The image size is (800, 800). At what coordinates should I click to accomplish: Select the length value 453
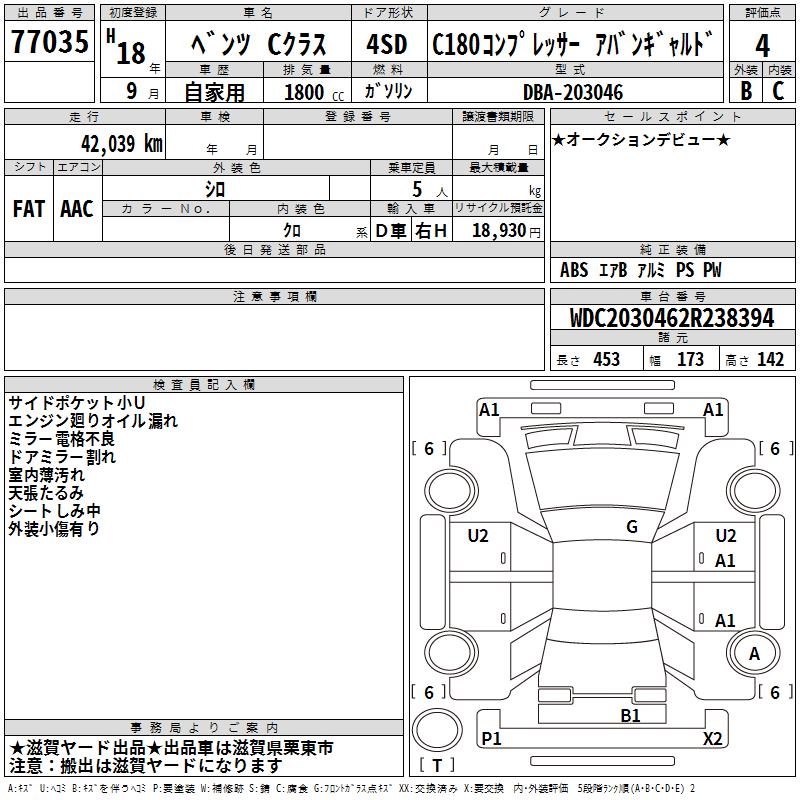point(606,359)
